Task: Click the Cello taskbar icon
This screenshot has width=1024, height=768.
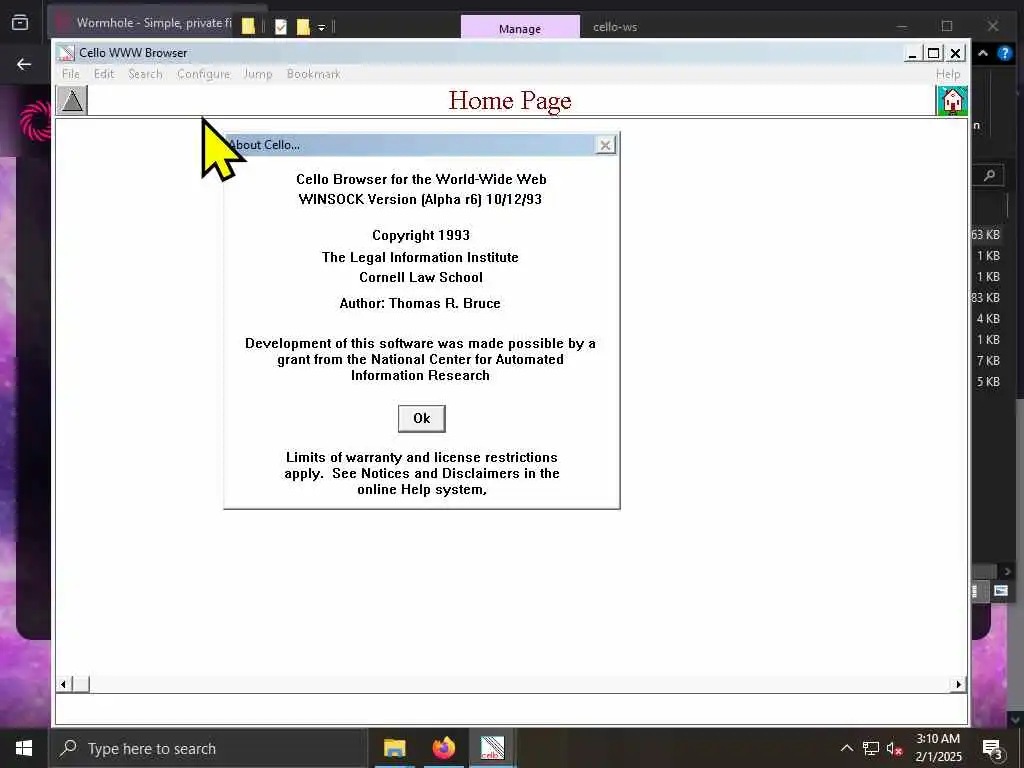Action: [x=492, y=748]
